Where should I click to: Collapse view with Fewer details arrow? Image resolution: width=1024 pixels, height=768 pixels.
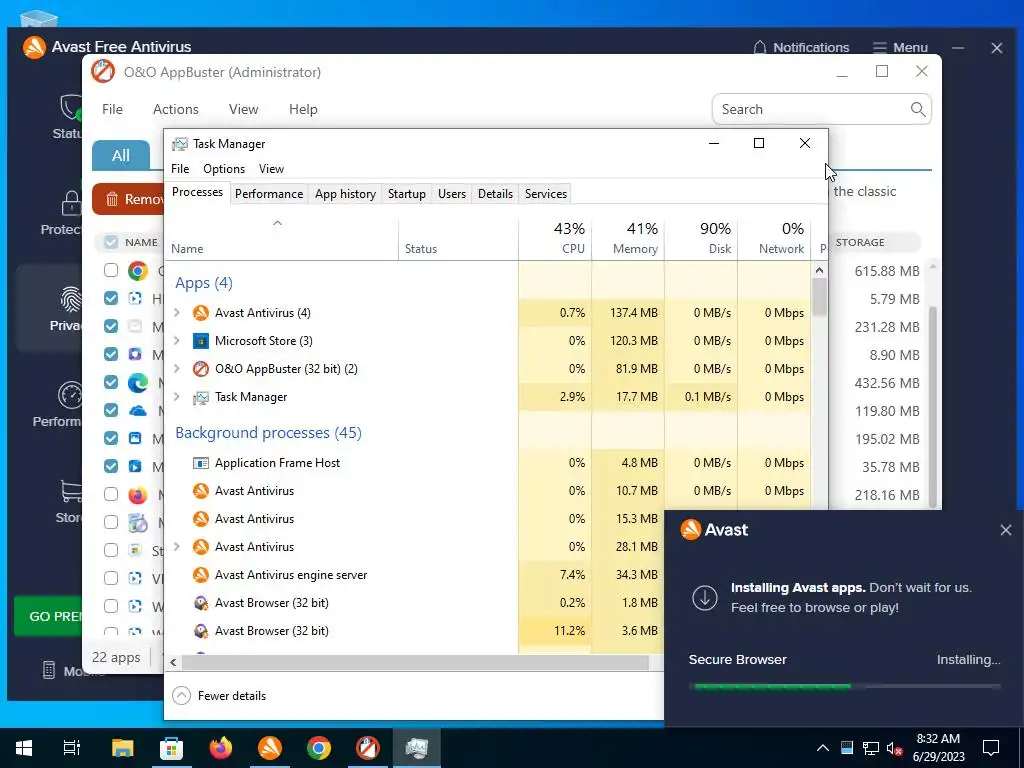182,696
